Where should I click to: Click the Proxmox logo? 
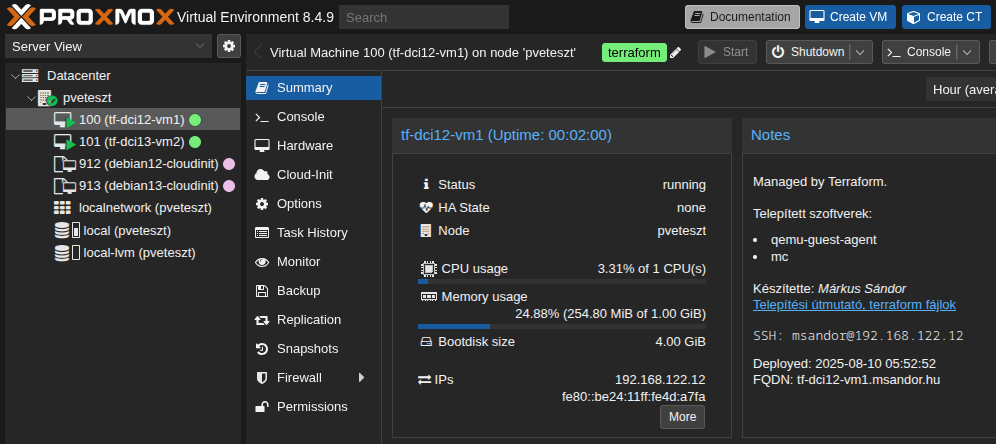click(x=90, y=17)
